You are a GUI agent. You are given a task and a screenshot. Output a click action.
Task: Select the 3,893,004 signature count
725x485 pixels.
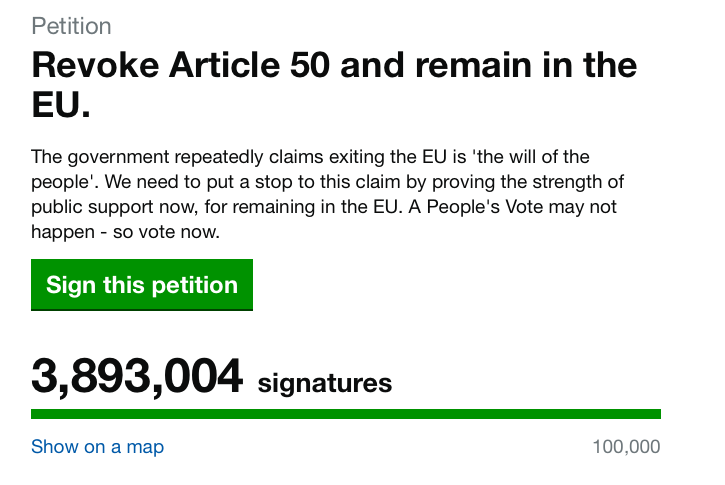pyautogui.click(x=137, y=378)
